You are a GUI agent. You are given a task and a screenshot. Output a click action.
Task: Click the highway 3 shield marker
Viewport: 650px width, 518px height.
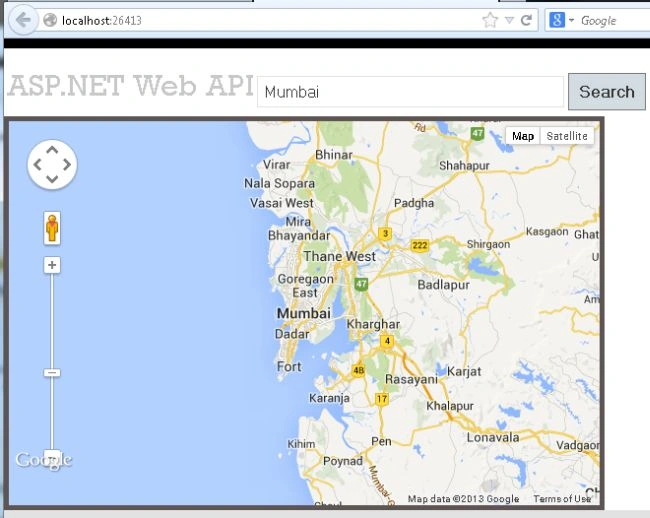[385, 234]
